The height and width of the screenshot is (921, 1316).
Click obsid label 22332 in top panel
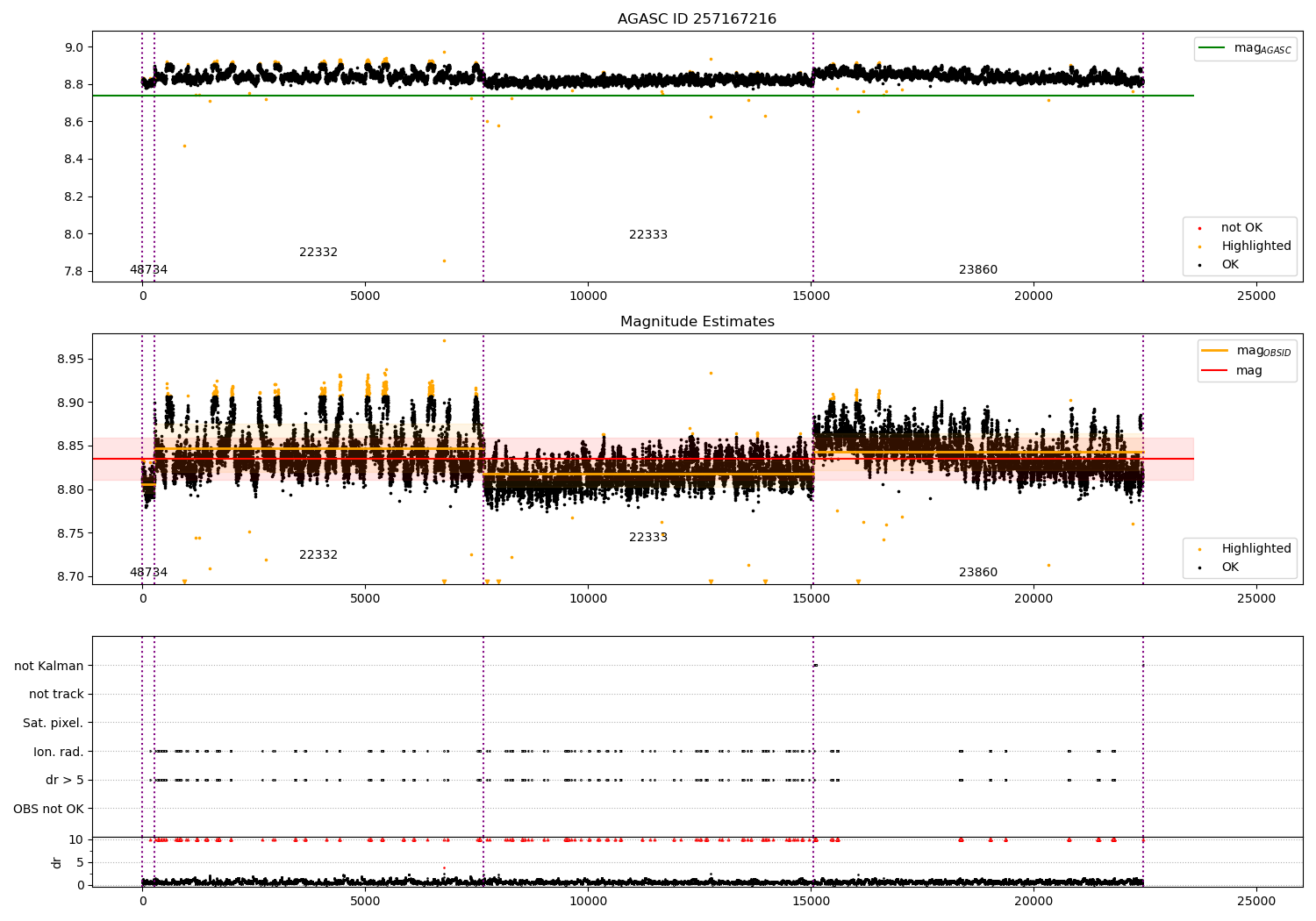click(318, 253)
